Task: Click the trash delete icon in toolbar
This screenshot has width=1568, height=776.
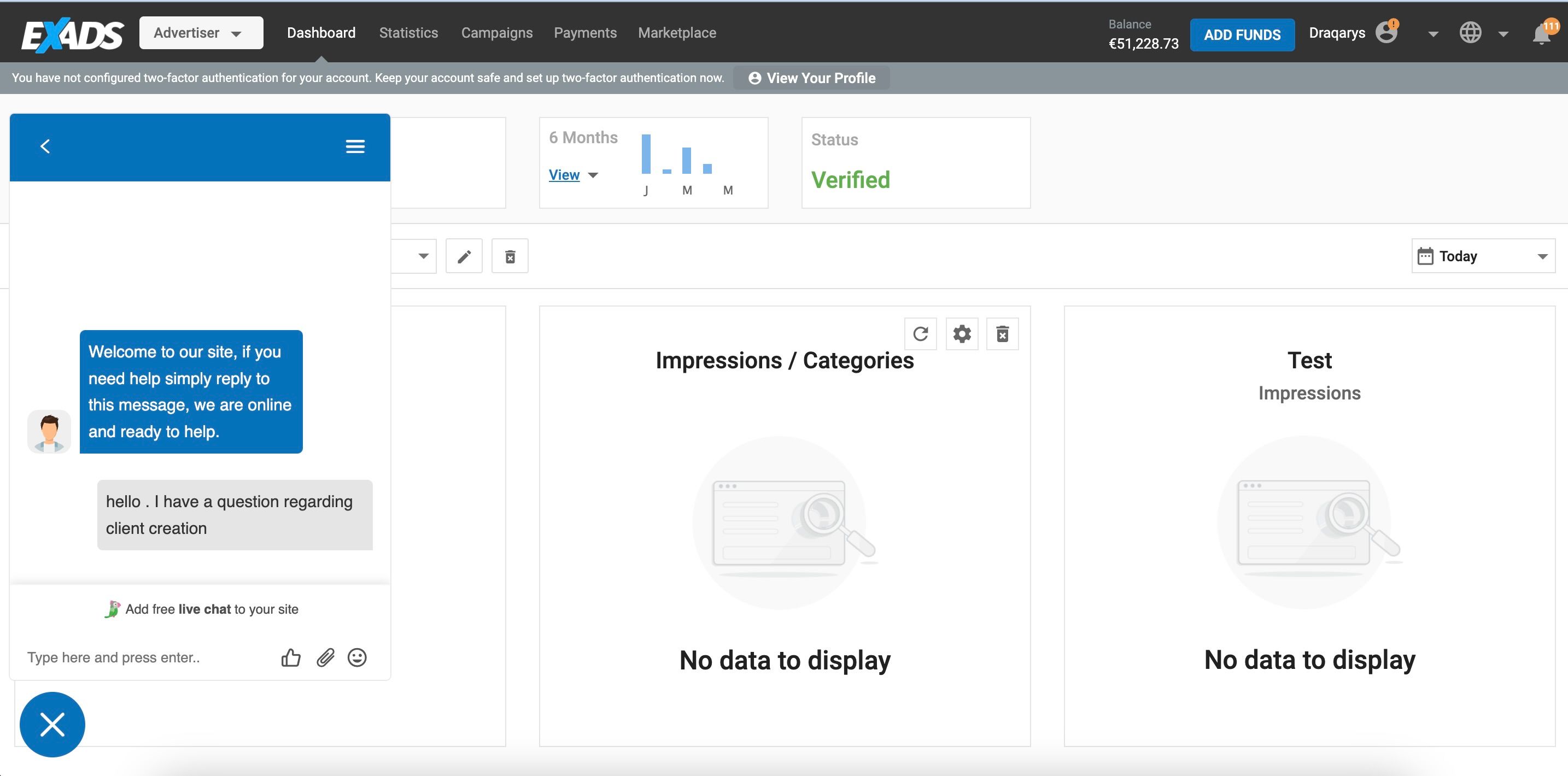Action: [510, 256]
